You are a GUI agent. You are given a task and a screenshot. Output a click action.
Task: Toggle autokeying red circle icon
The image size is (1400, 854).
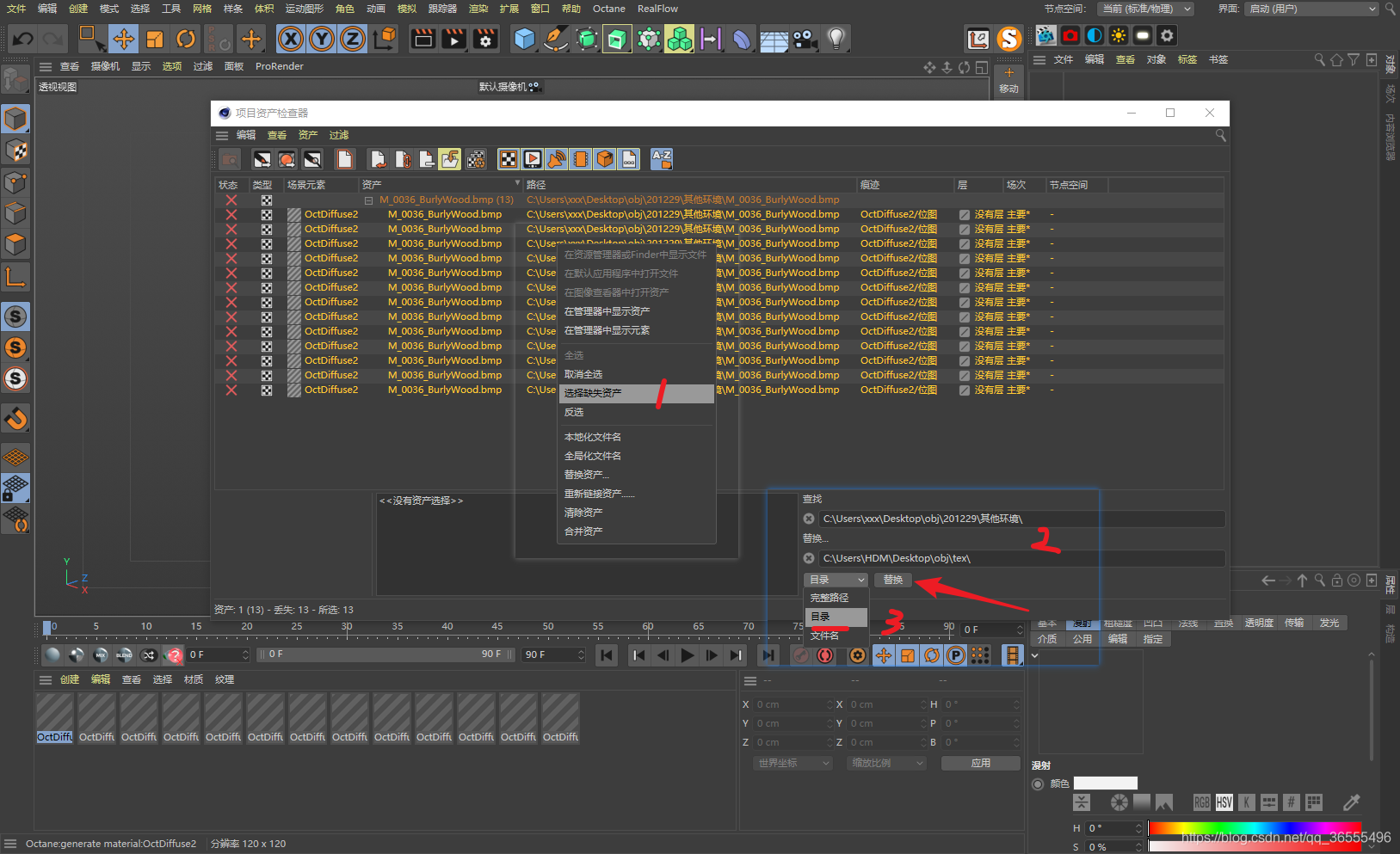[x=825, y=655]
